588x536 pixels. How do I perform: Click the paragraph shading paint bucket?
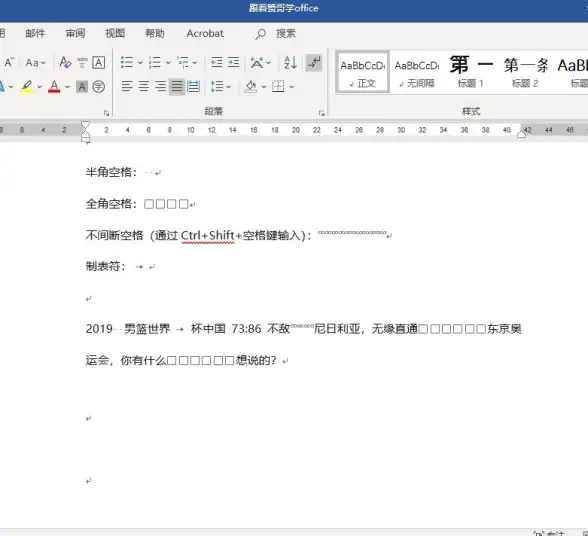251,87
